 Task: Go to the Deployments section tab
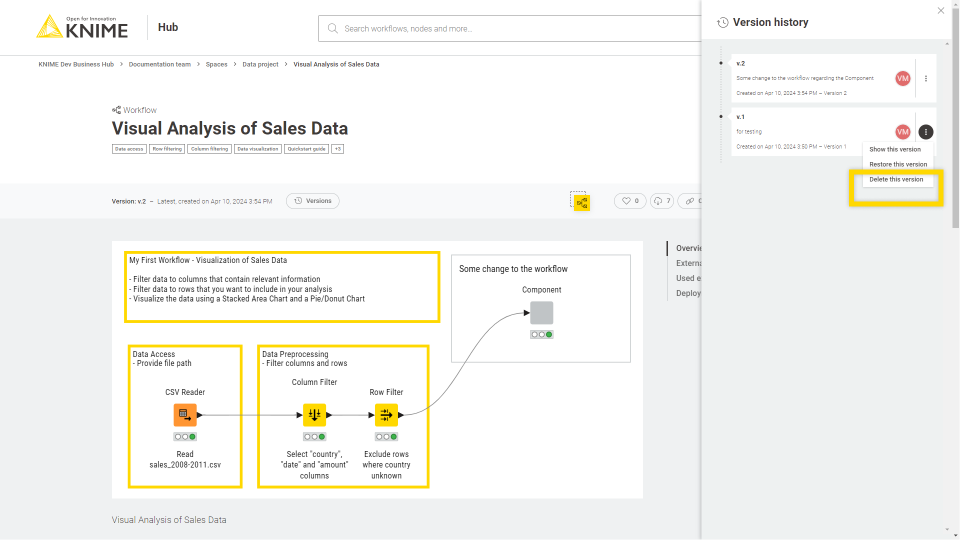tap(688, 293)
